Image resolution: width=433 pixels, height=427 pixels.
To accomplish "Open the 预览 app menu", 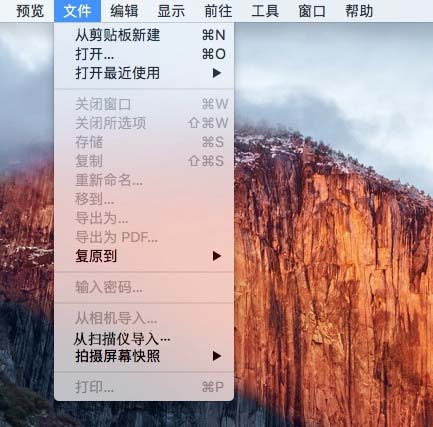I will coord(30,11).
